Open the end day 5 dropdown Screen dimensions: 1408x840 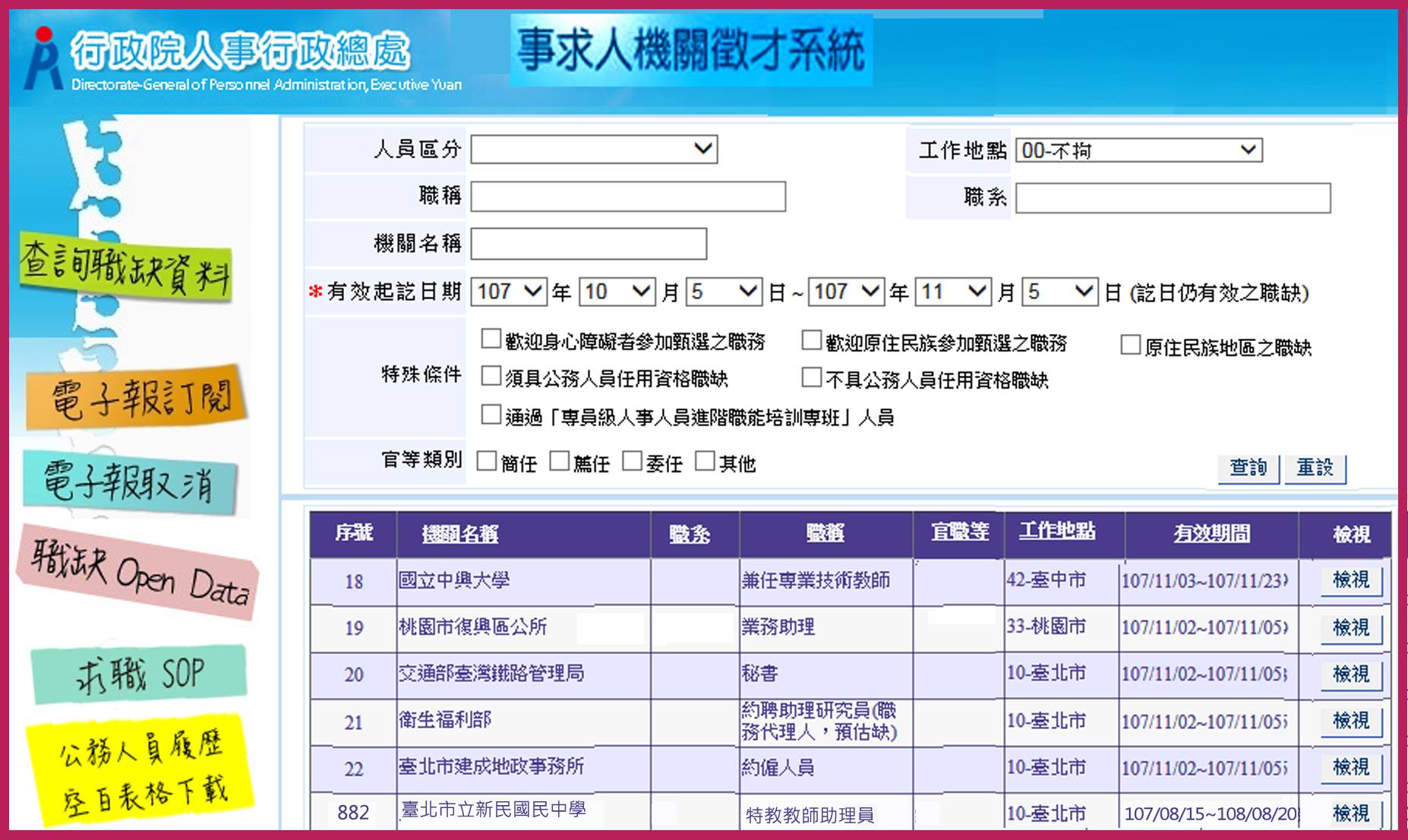(1060, 292)
